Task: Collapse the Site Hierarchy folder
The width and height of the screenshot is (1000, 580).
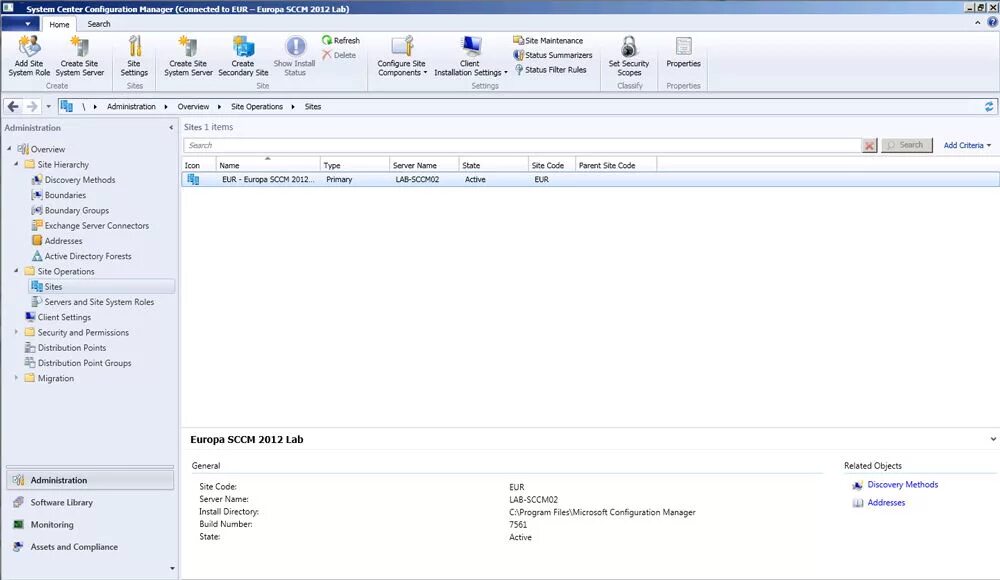Action: click(16, 164)
